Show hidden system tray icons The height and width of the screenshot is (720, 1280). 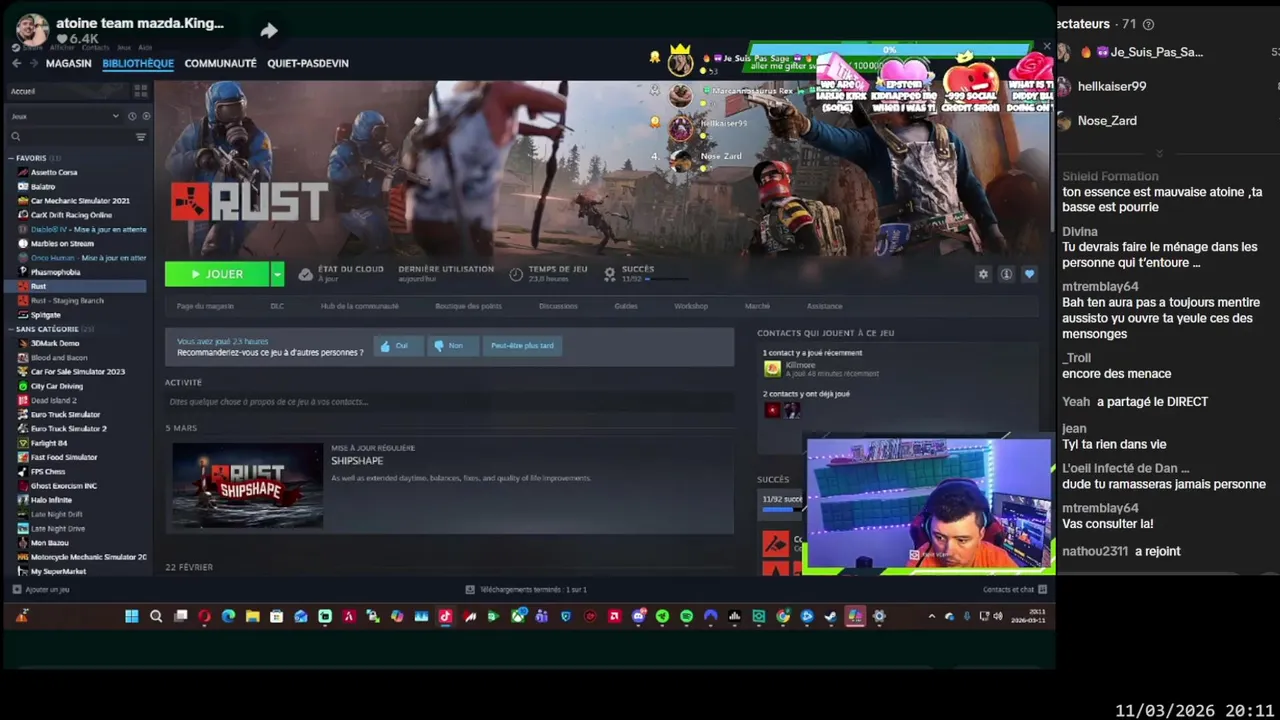[x=932, y=617]
